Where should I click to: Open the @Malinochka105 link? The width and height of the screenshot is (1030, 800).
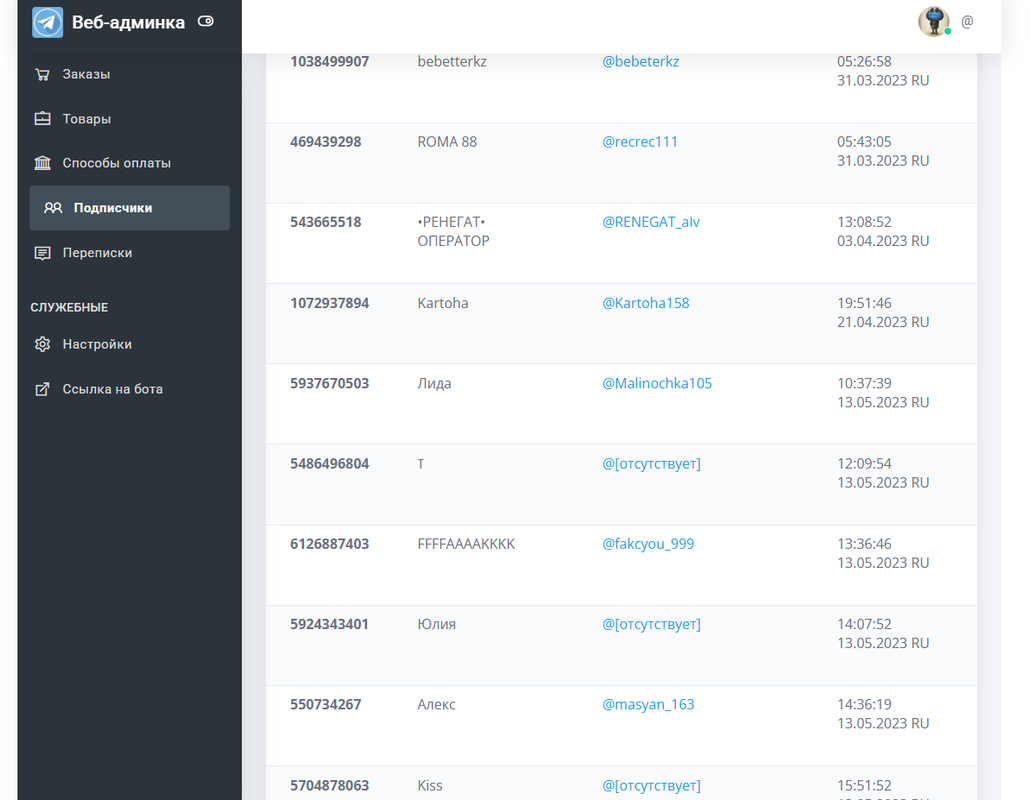[x=657, y=383]
